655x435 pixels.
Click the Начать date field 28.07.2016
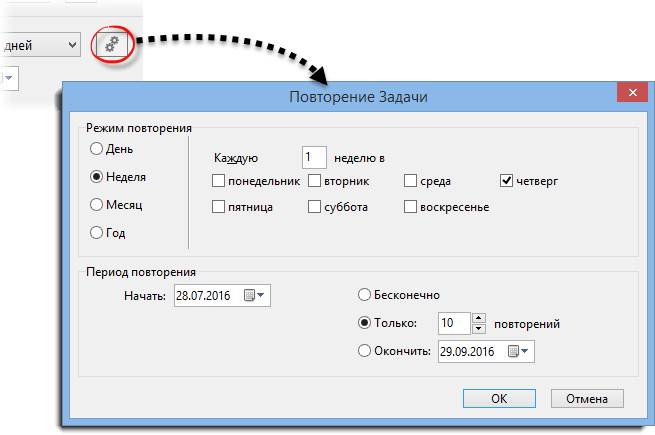point(222,295)
